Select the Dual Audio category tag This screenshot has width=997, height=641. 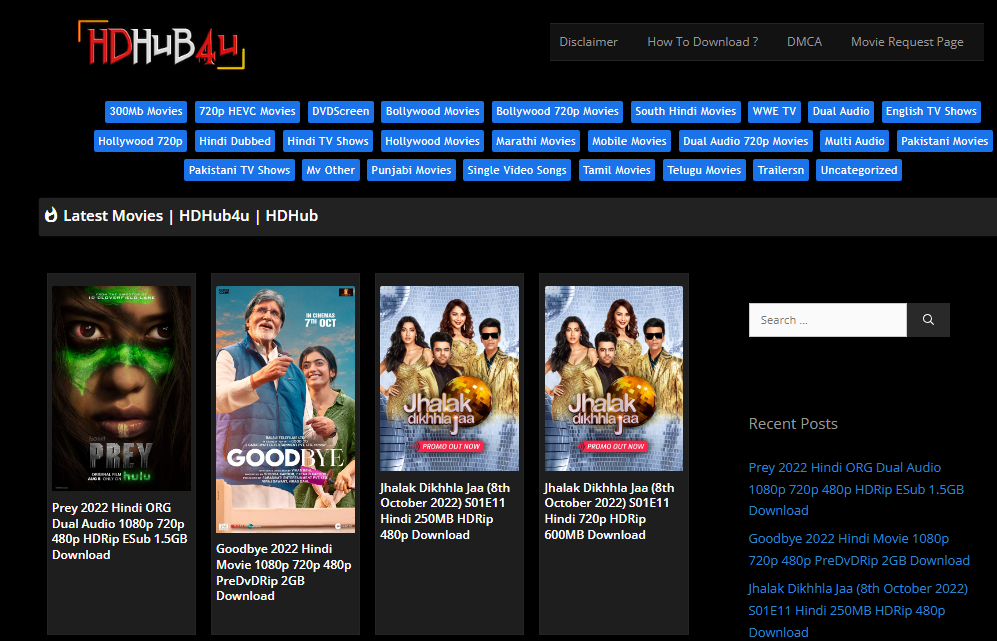coord(841,111)
